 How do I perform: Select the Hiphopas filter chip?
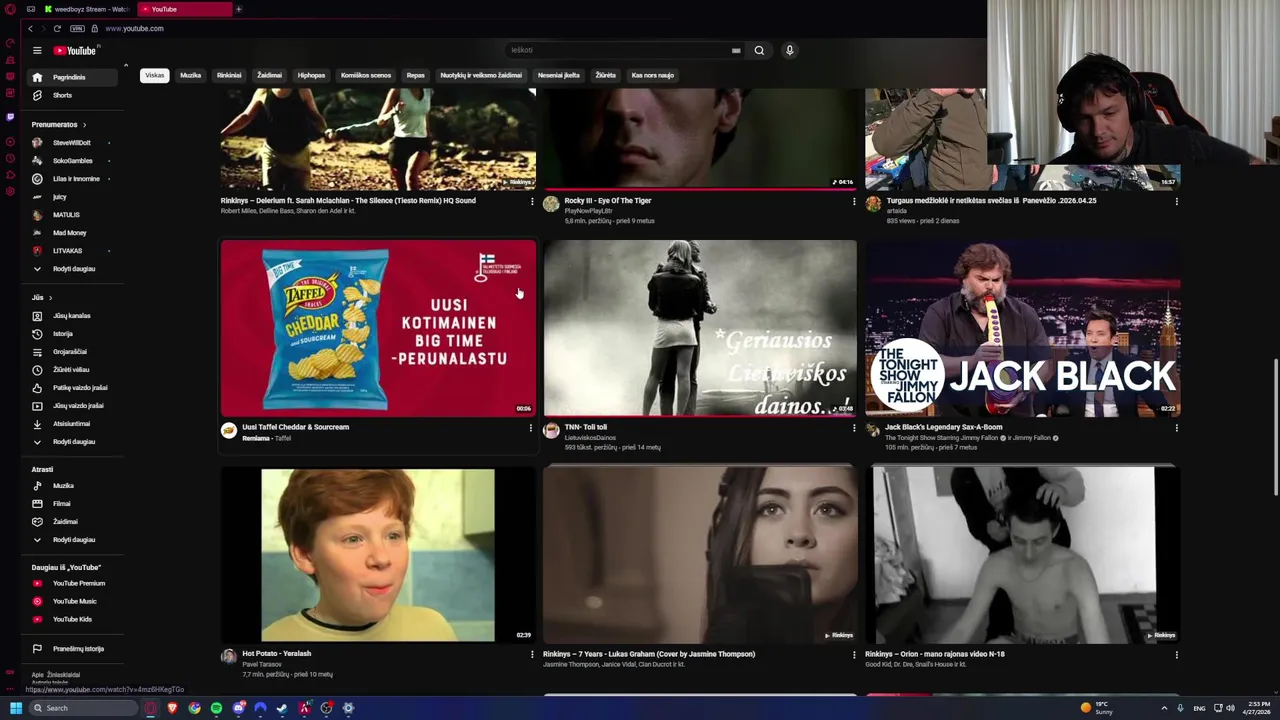pyautogui.click(x=311, y=75)
